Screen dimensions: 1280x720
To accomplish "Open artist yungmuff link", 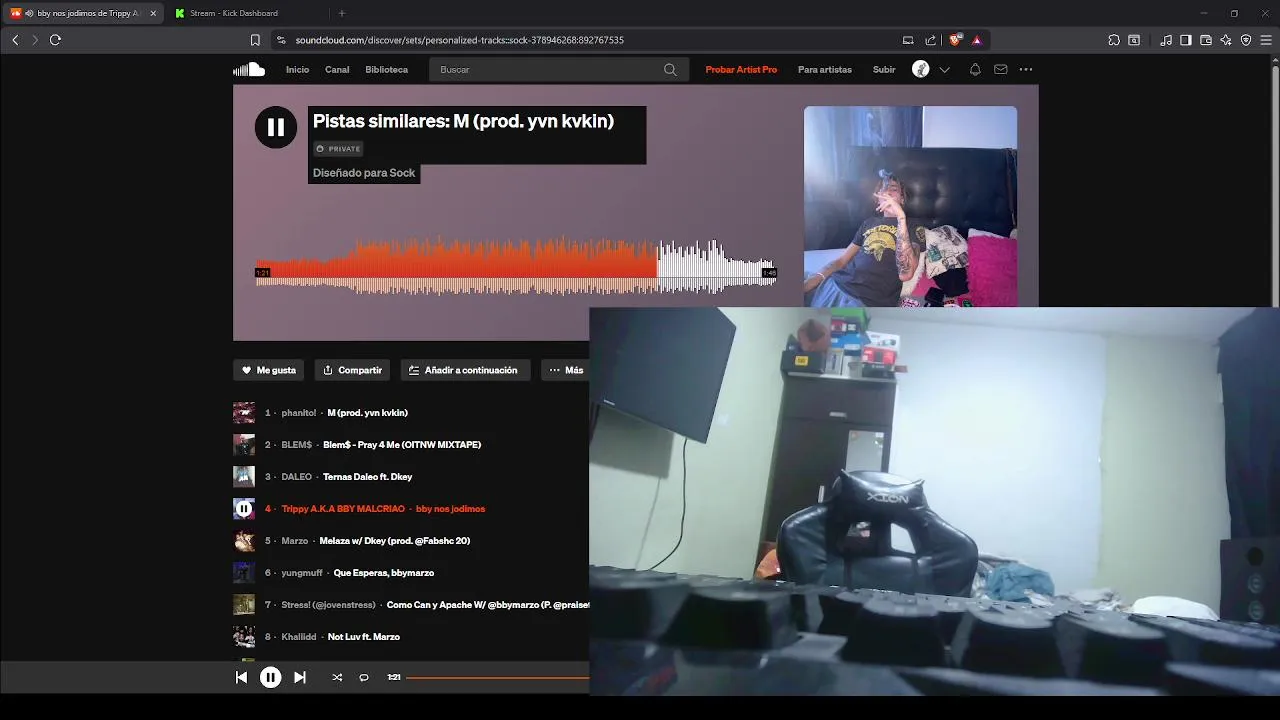I will tap(302, 572).
